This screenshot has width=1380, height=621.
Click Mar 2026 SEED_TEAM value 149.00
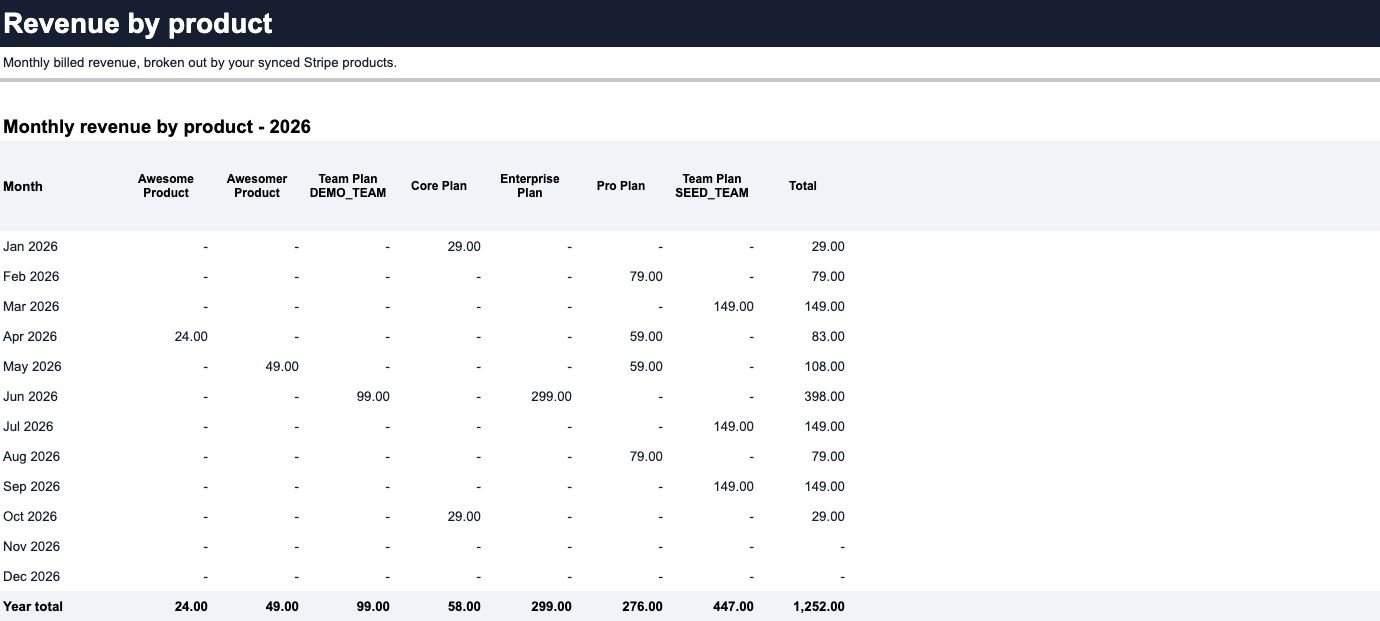tap(733, 306)
